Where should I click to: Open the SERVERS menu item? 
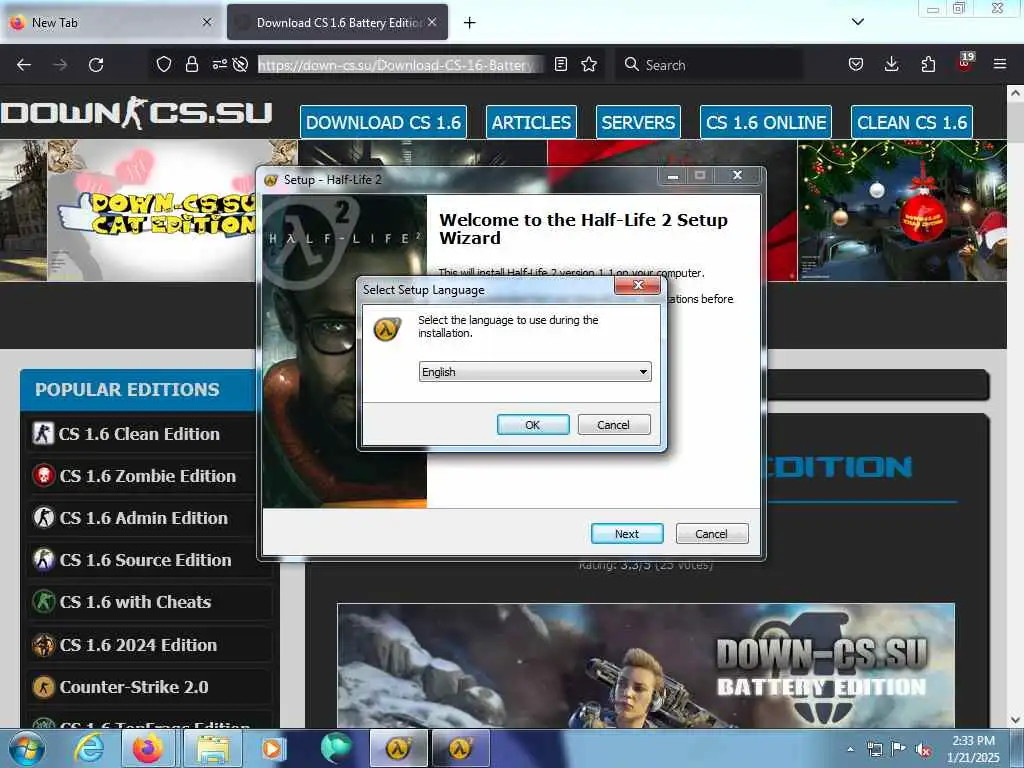pyautogui.click(x=638, y=122)
